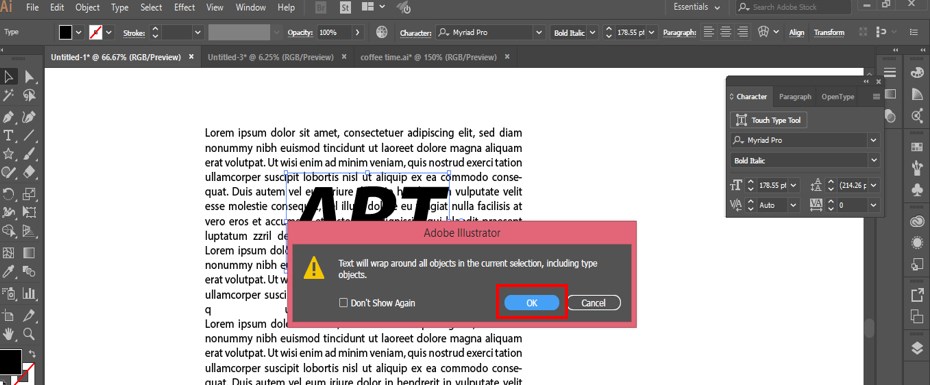
Task: Select the Hand tool
Action: (9, 333)
